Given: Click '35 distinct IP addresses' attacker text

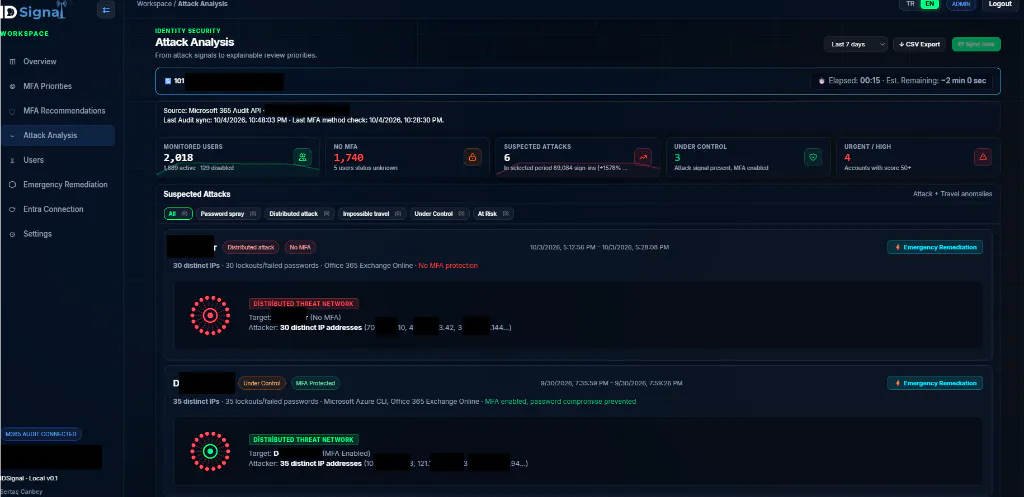Looking at the screenshot, I should (321, 463).
